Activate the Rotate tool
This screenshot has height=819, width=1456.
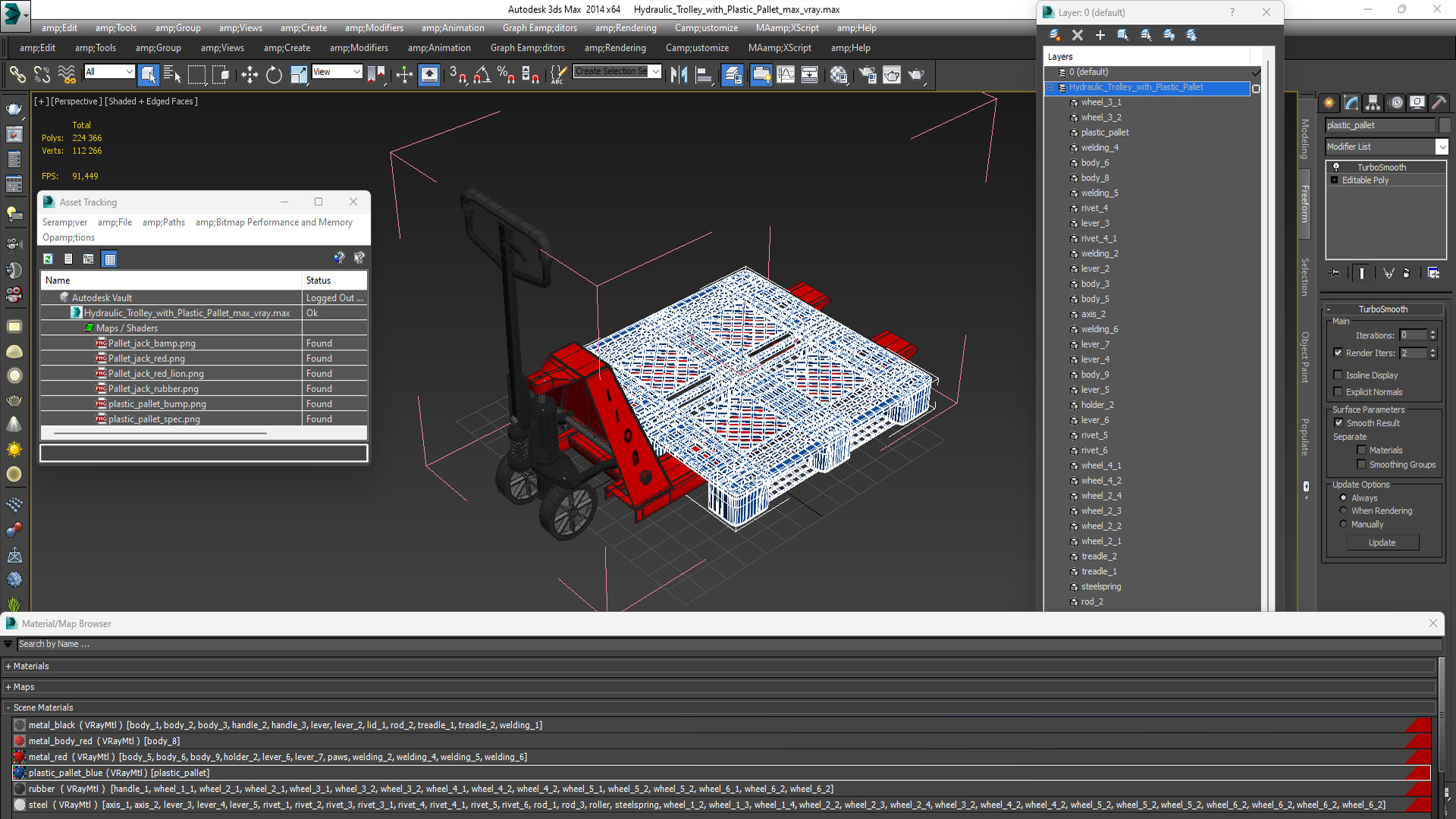tap(274, 74)
